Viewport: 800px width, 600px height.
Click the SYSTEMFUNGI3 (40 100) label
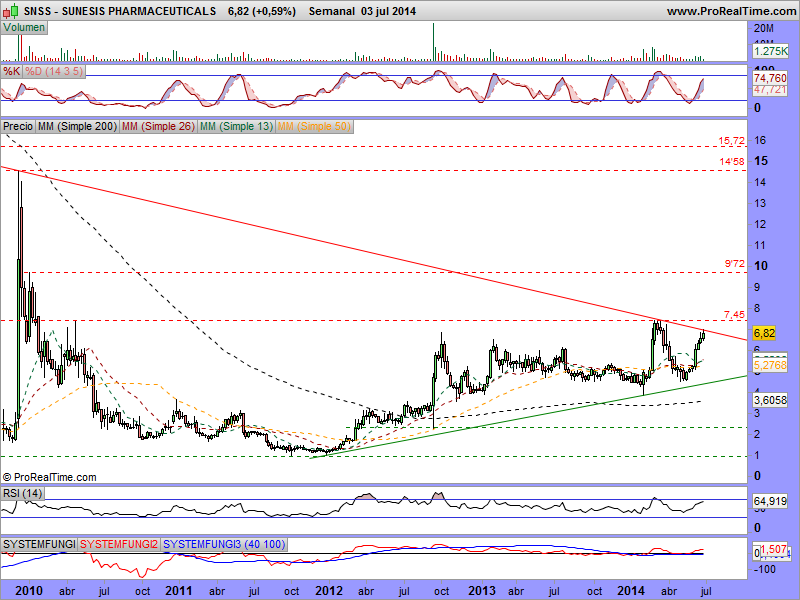click(224, 544)
